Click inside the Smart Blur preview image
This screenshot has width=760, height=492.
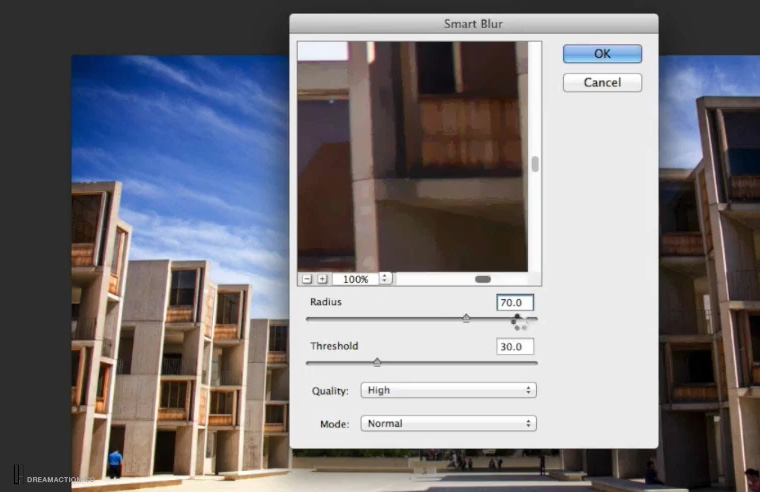[x=412, y=157]
